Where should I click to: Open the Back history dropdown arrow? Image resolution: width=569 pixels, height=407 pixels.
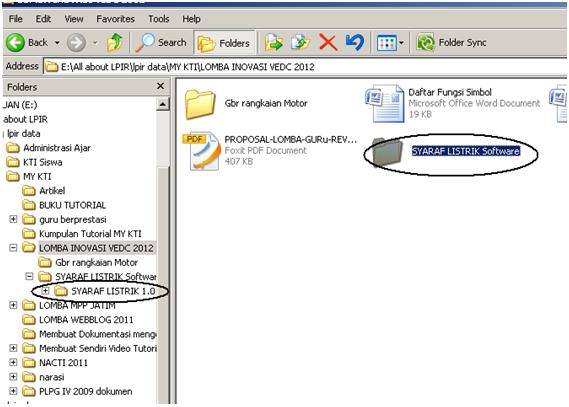tap(57, 42)
